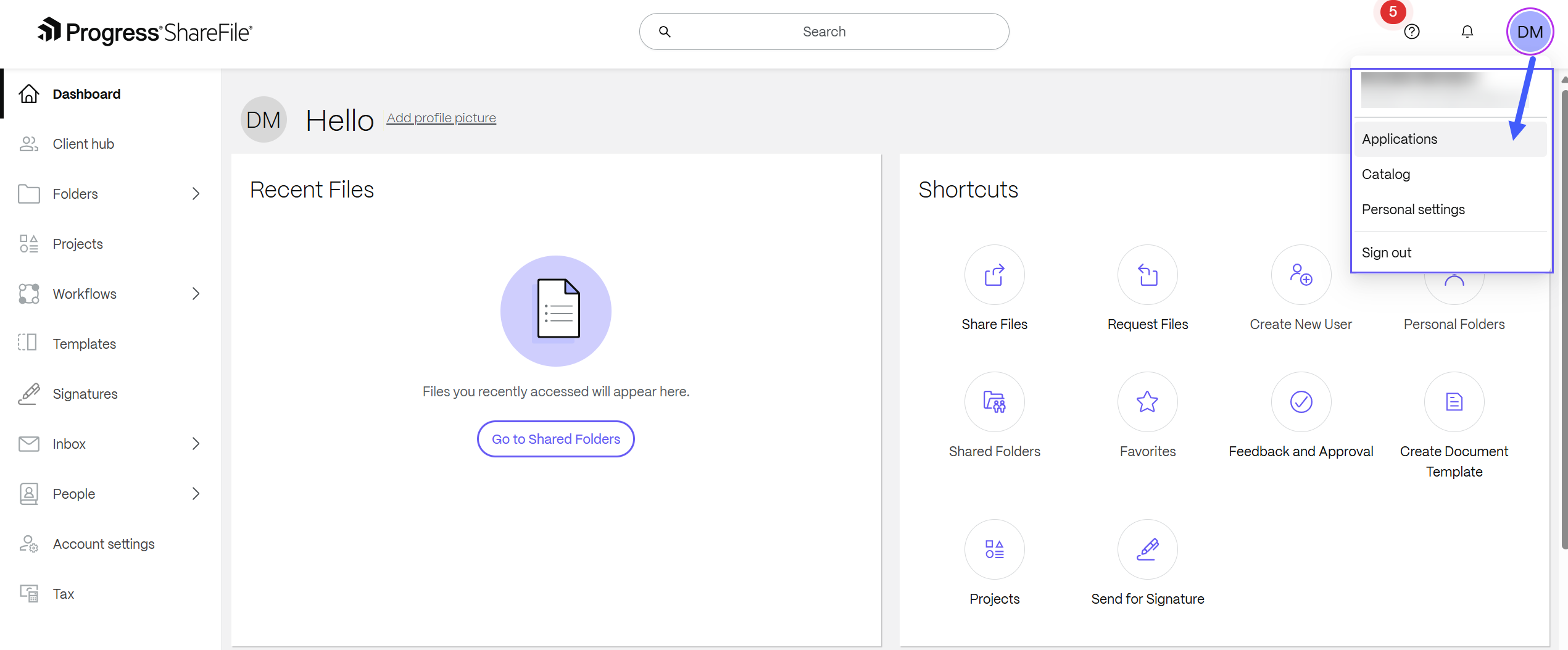This screenshot has height=650, width=1568.
Task: Click the help question mark icon
Action: [1412, 31]
